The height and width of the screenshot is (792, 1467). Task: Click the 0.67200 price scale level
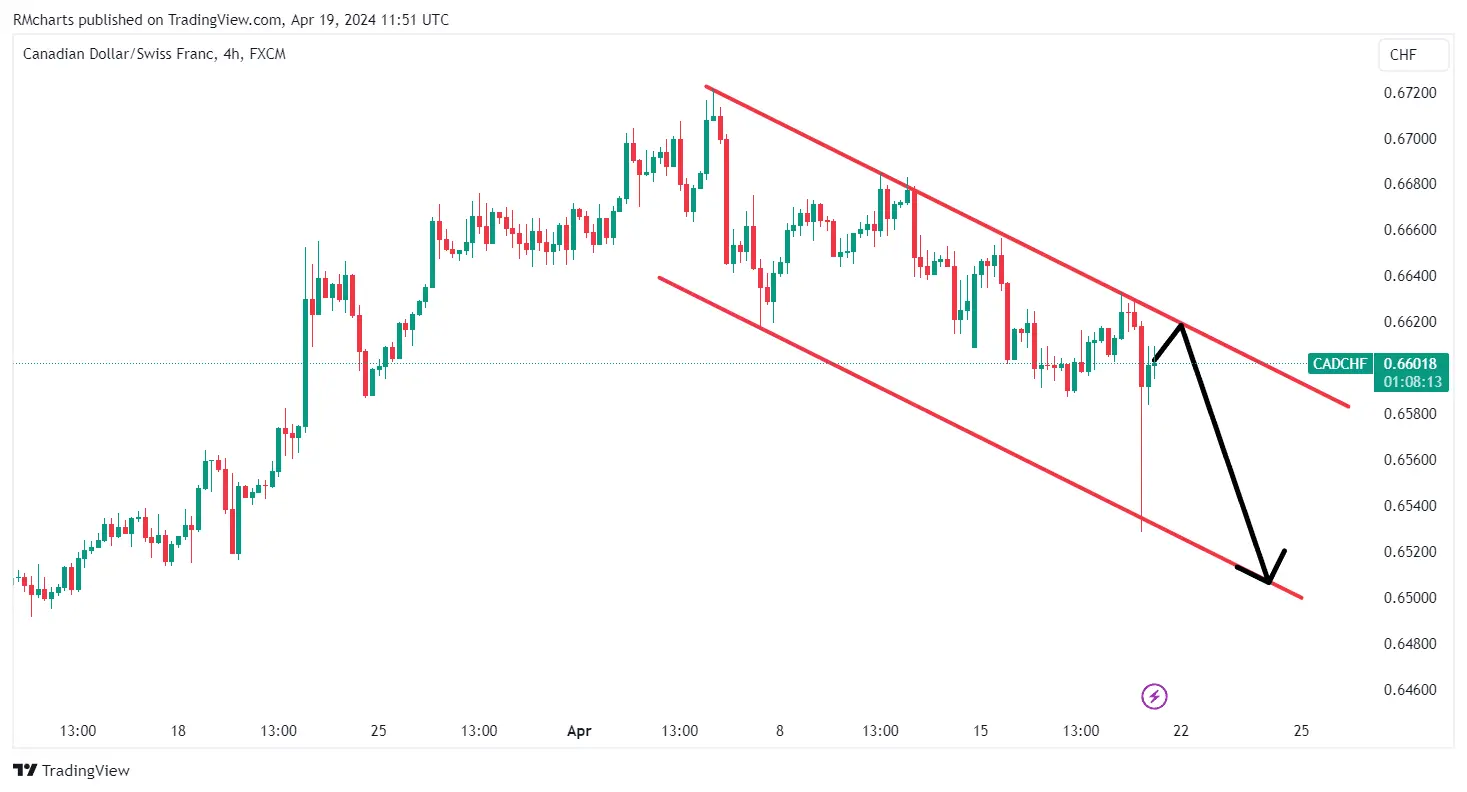coord(1412,92)
